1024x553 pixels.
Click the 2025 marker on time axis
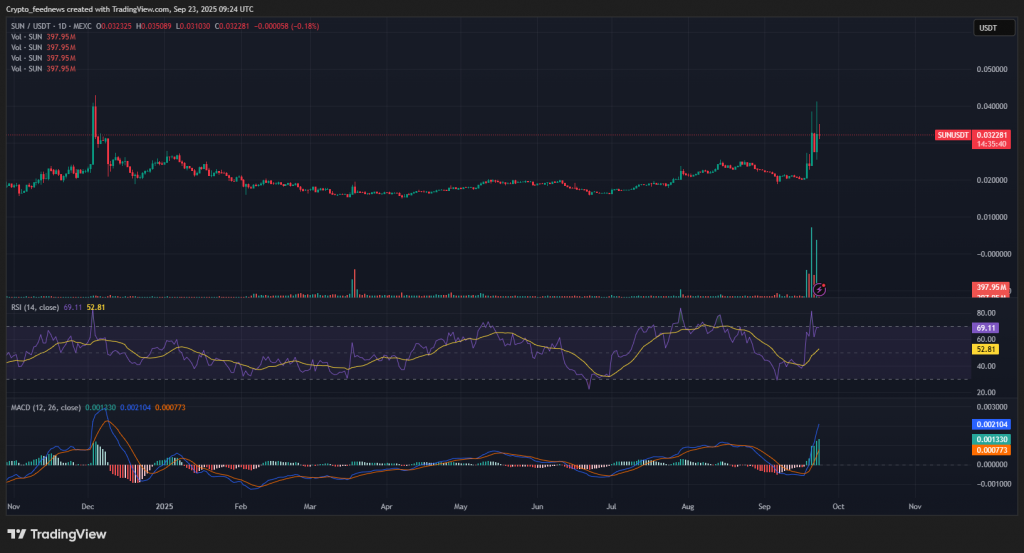point(162,507)
